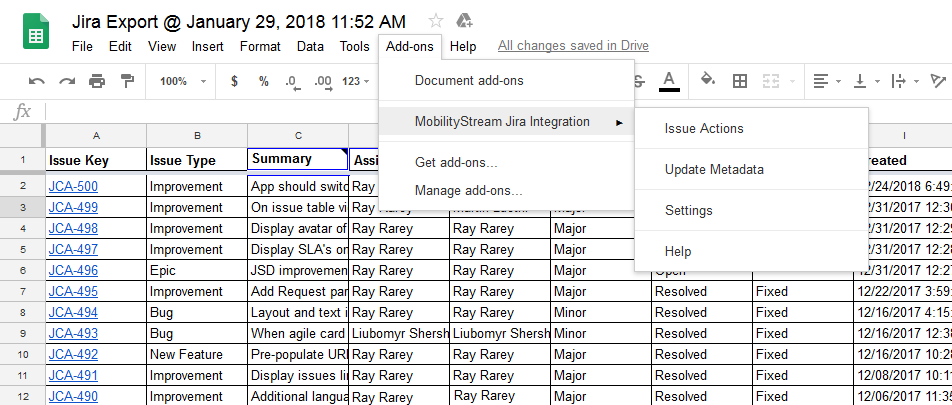Viewport: 952px width, 405px height.
Task: Print the spreadsheet using printer icon
Action: [x=97, y=81]
